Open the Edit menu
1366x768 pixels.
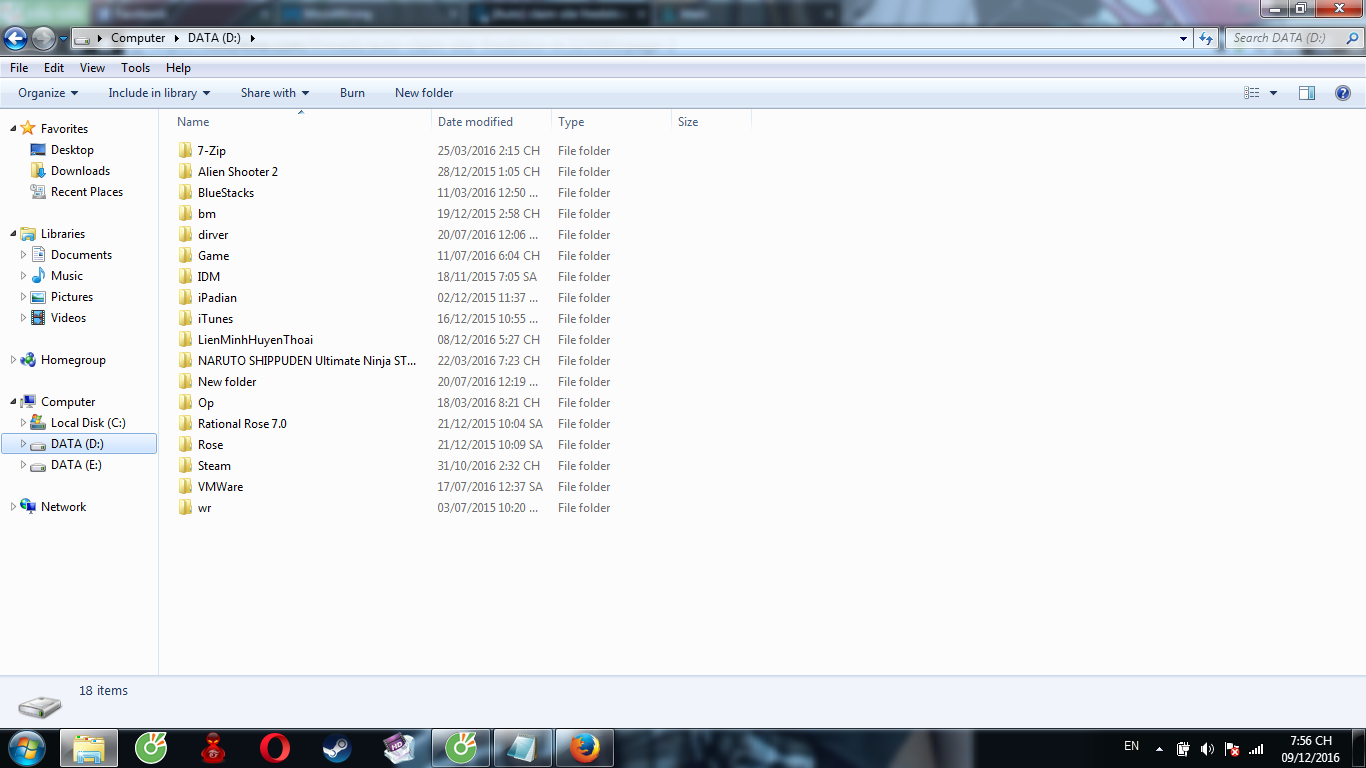coord(54,68)
